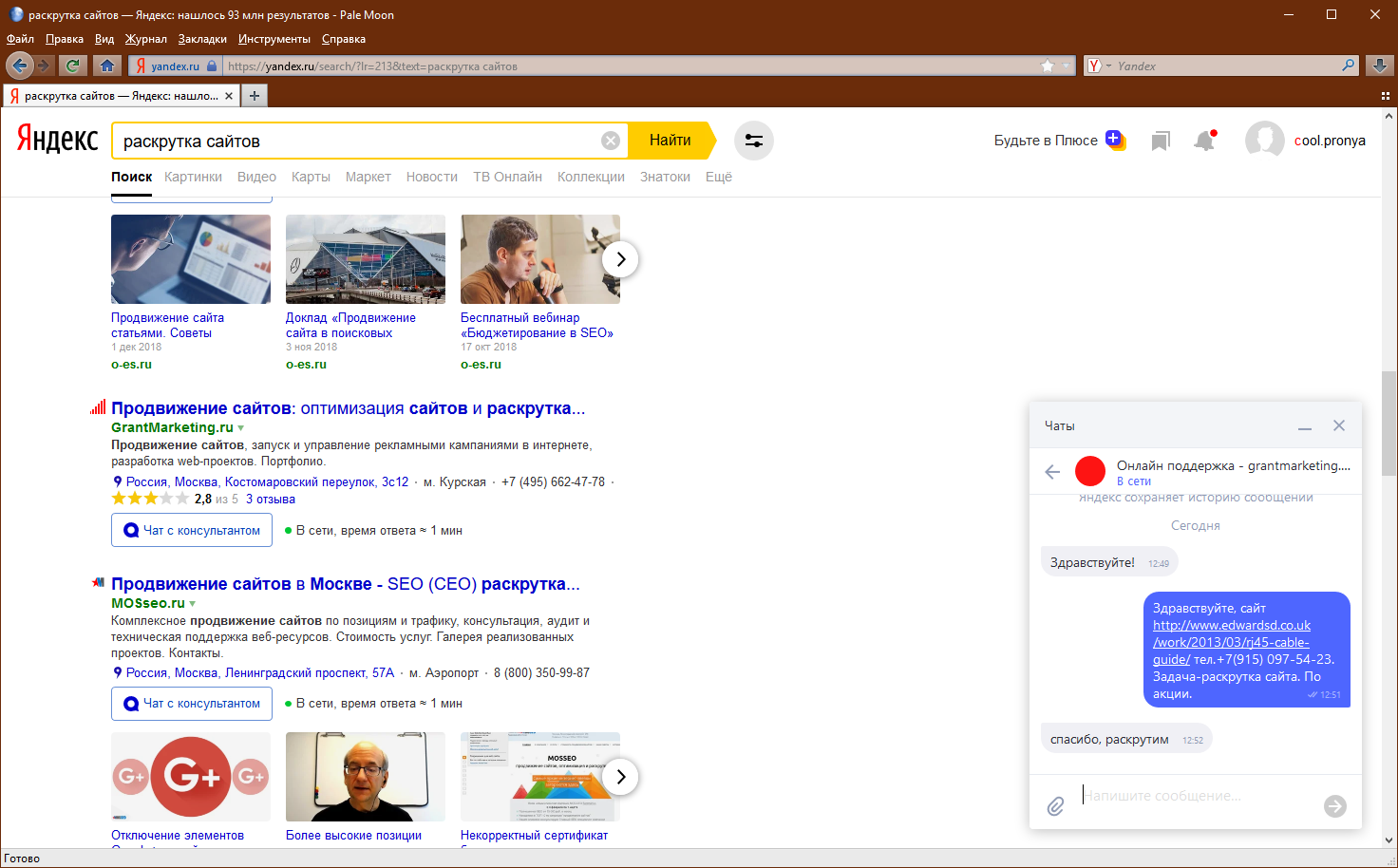Click the map pin by Костомаровский переулок address
1398x868 pixels.
point(118,481)
